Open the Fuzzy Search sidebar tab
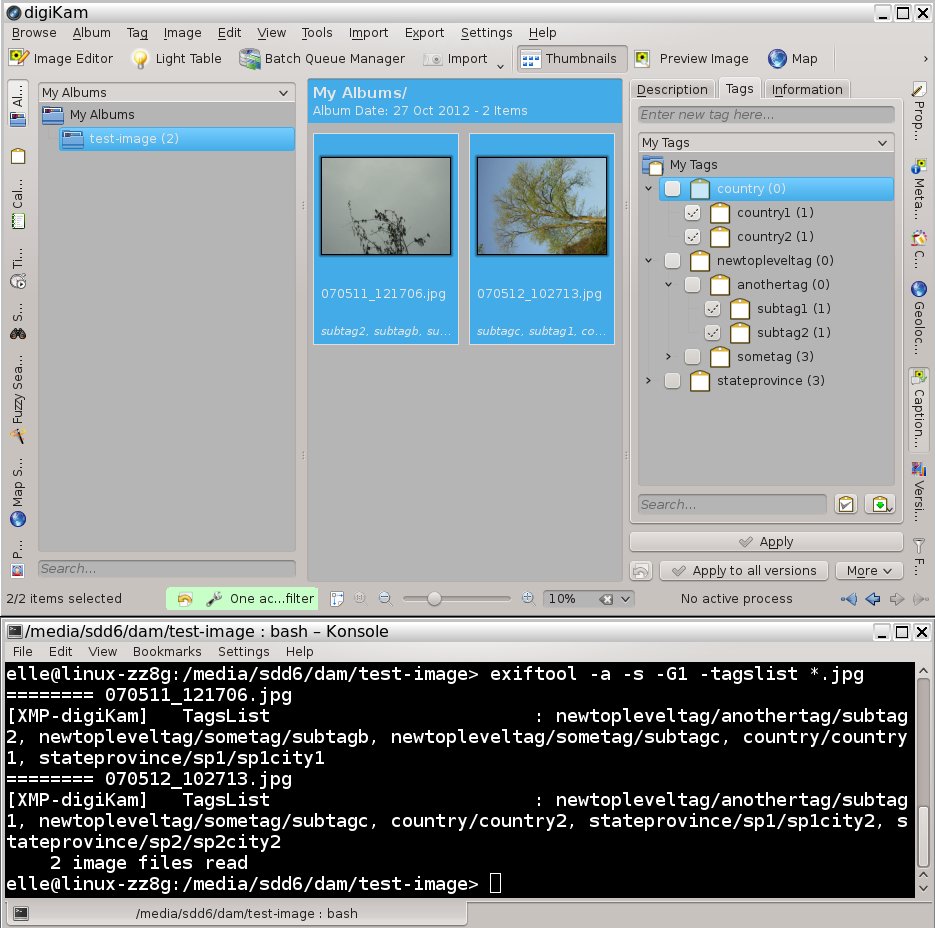The image size is (935, 928). (x=18, y=400)
